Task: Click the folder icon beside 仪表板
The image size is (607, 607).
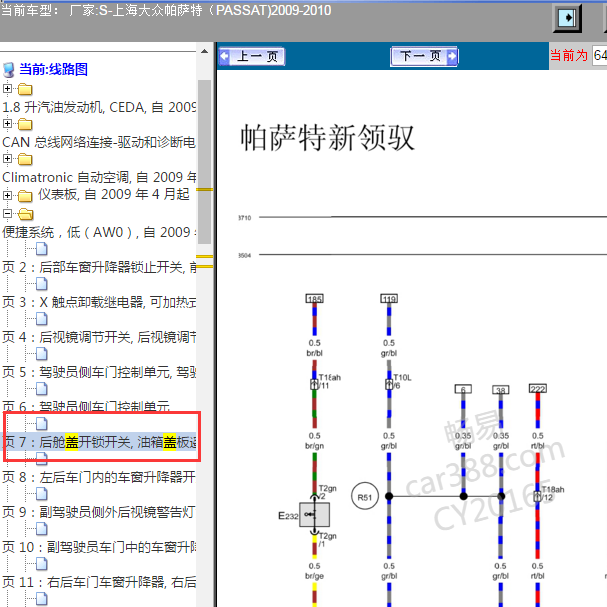Action: click(x=25, y=196)
